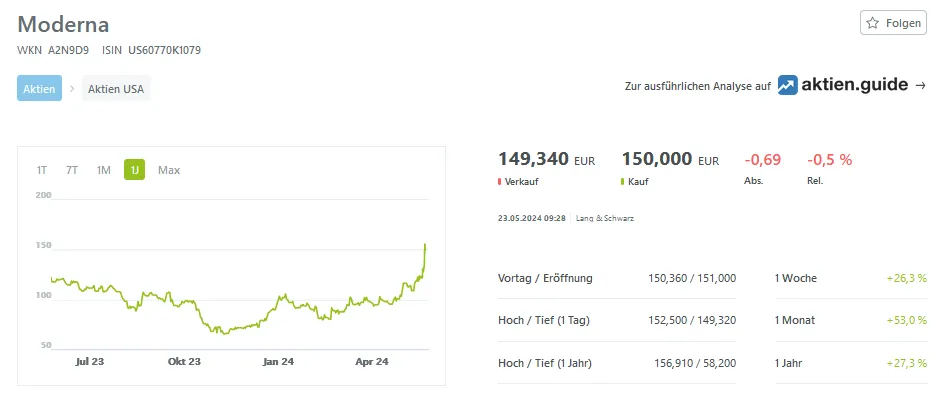Select the active 1J timeframe

click(x=135, y=170)
